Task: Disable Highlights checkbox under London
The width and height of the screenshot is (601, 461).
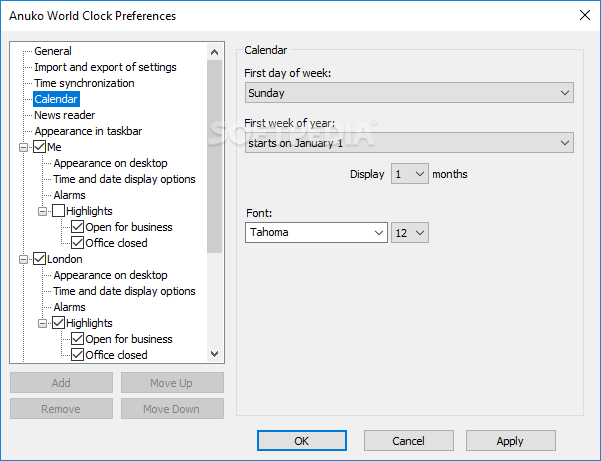Action: (58, 323)
